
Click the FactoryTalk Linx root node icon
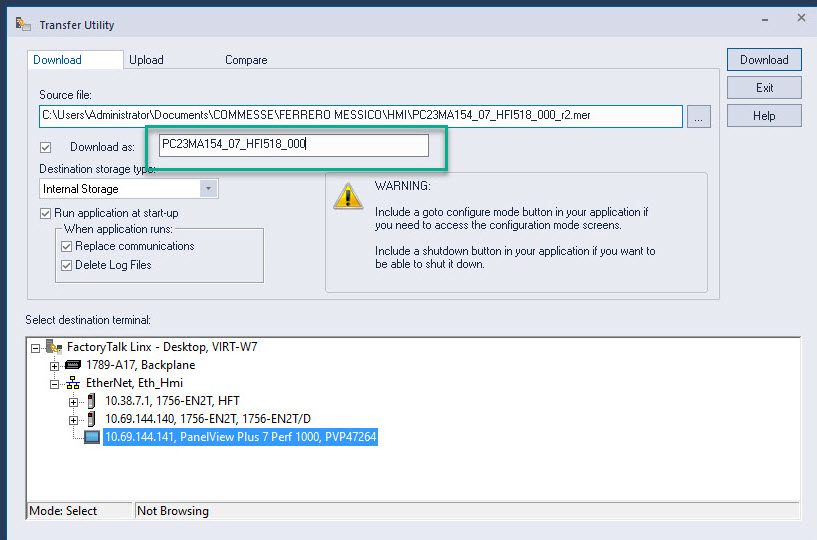point(54,346)
